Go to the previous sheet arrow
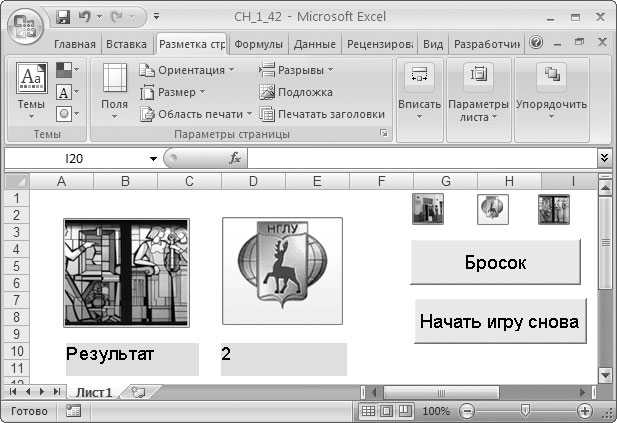This screenshot has width=617, height=423. point(28,392)
